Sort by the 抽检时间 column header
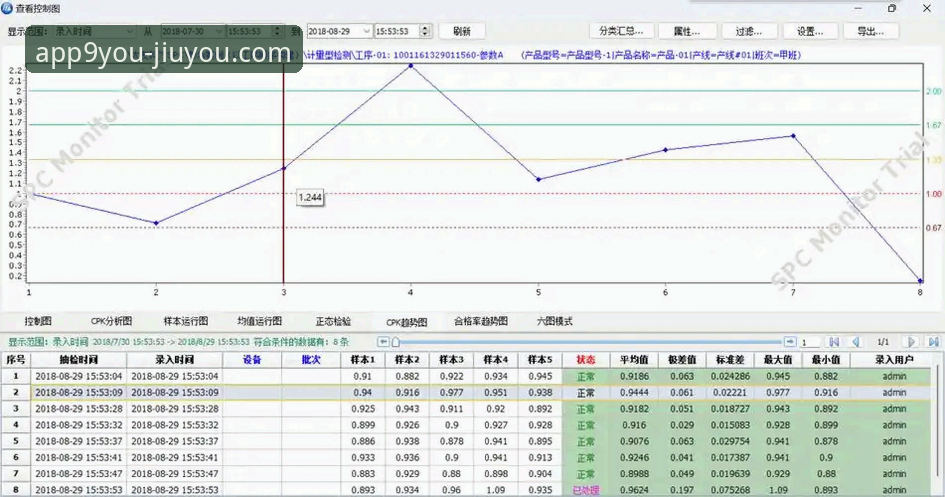 tap(78, 360)
